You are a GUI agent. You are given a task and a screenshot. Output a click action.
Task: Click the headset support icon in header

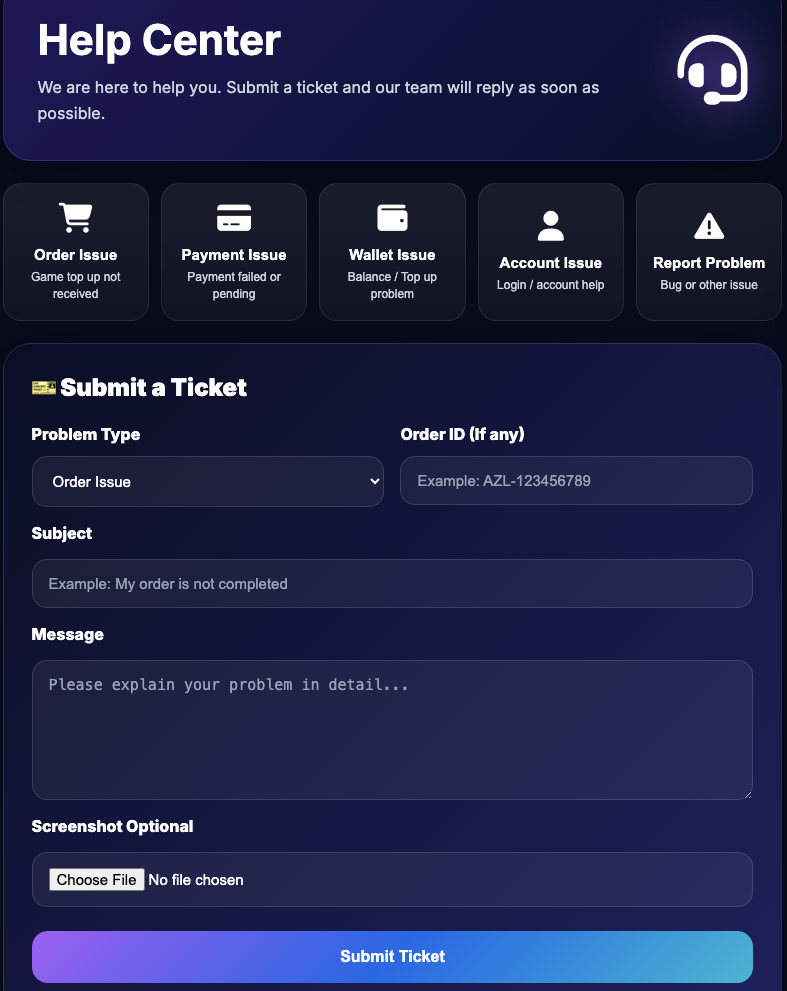pos(712,70)
